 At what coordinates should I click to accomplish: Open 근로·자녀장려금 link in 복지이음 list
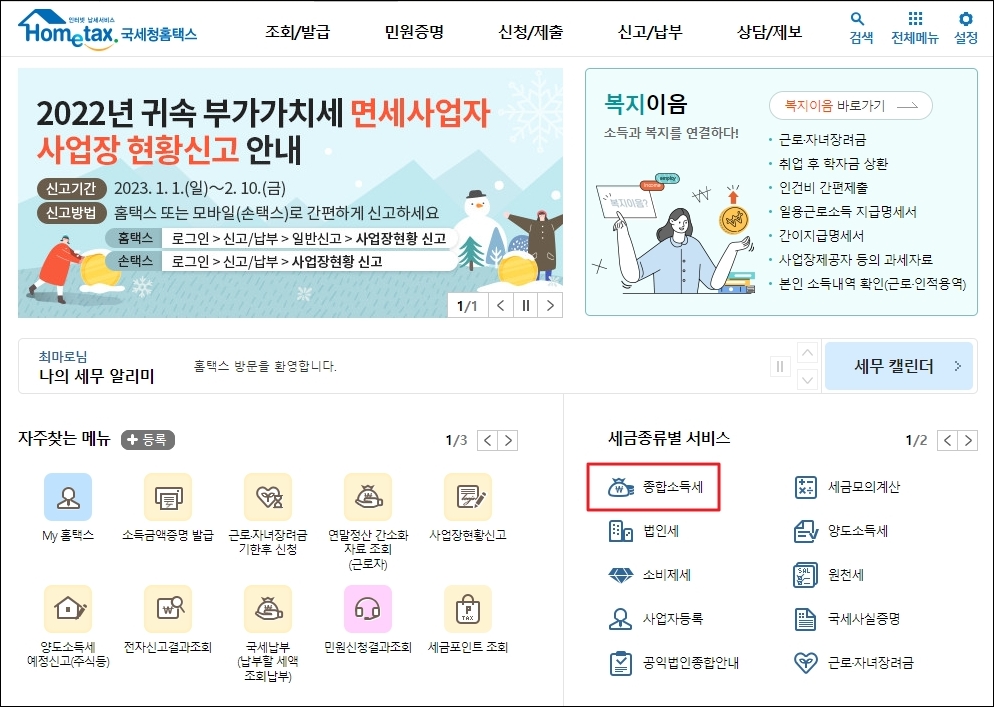point(822,140)
